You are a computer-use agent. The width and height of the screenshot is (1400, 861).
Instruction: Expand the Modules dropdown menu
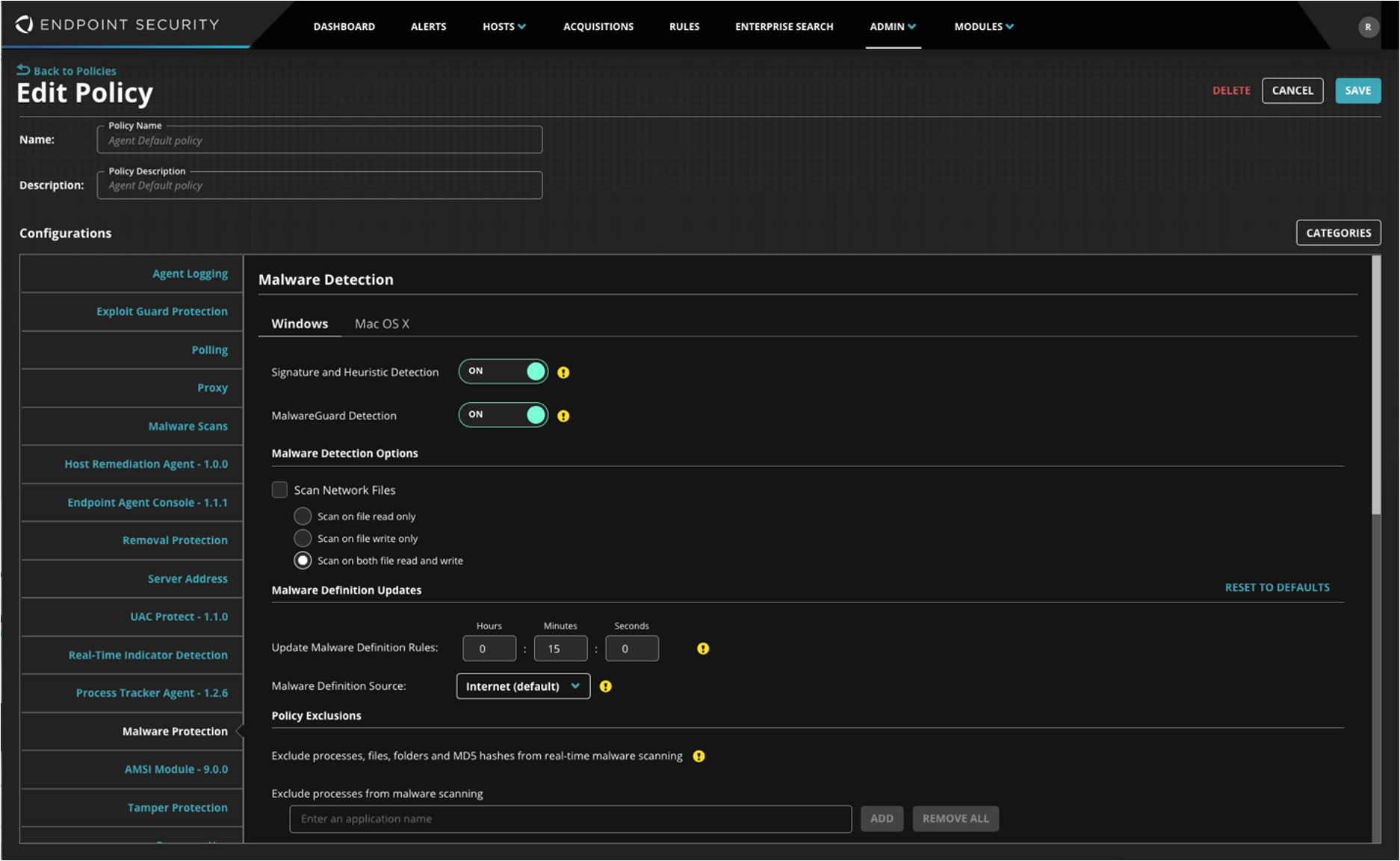click(984, 26)
